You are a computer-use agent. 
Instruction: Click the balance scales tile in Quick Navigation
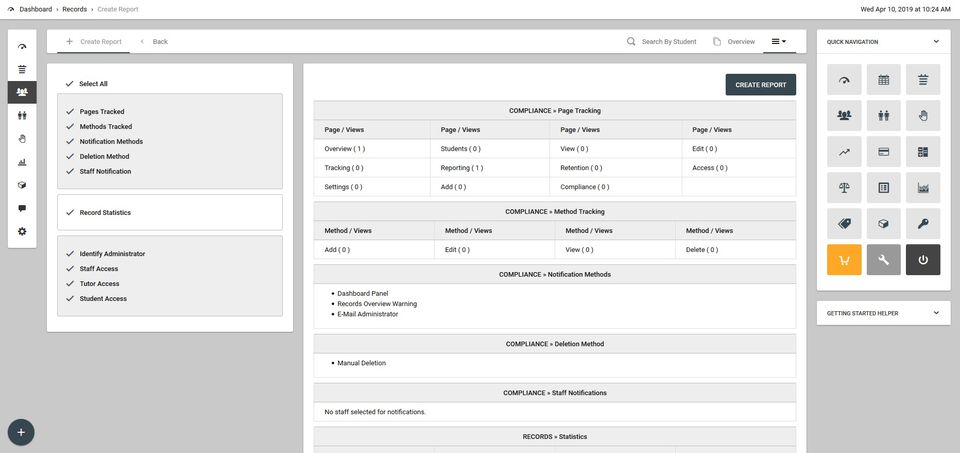(x=844, y=188)
